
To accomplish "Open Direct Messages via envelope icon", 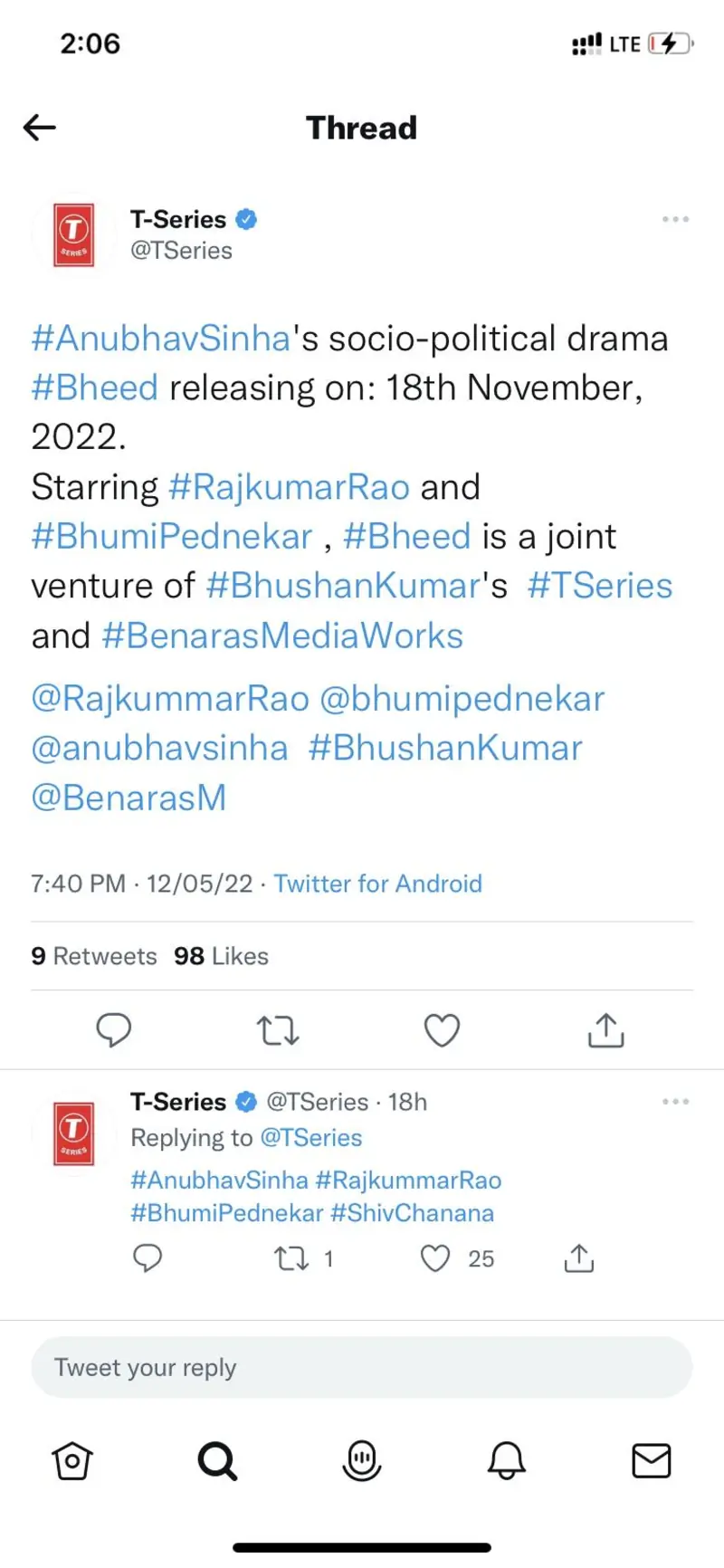I will (651, 1460).
